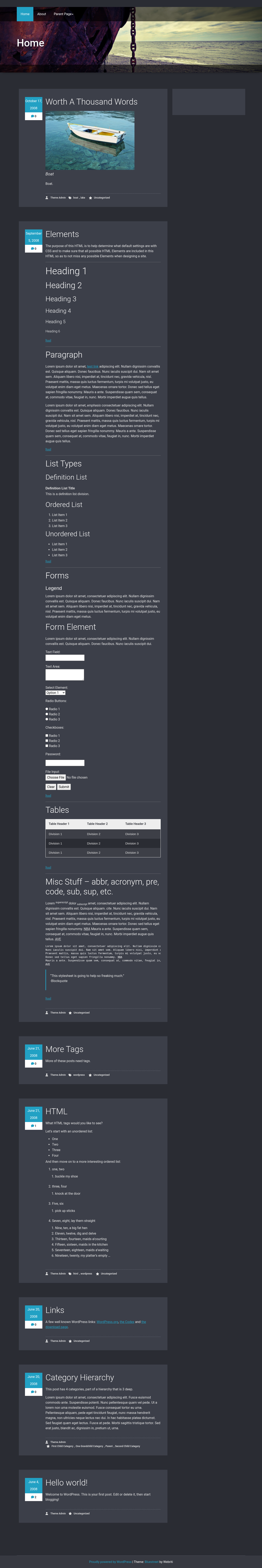
Task: Select Radio 3 under Radio Buttons
Action: tap(47, 719)
